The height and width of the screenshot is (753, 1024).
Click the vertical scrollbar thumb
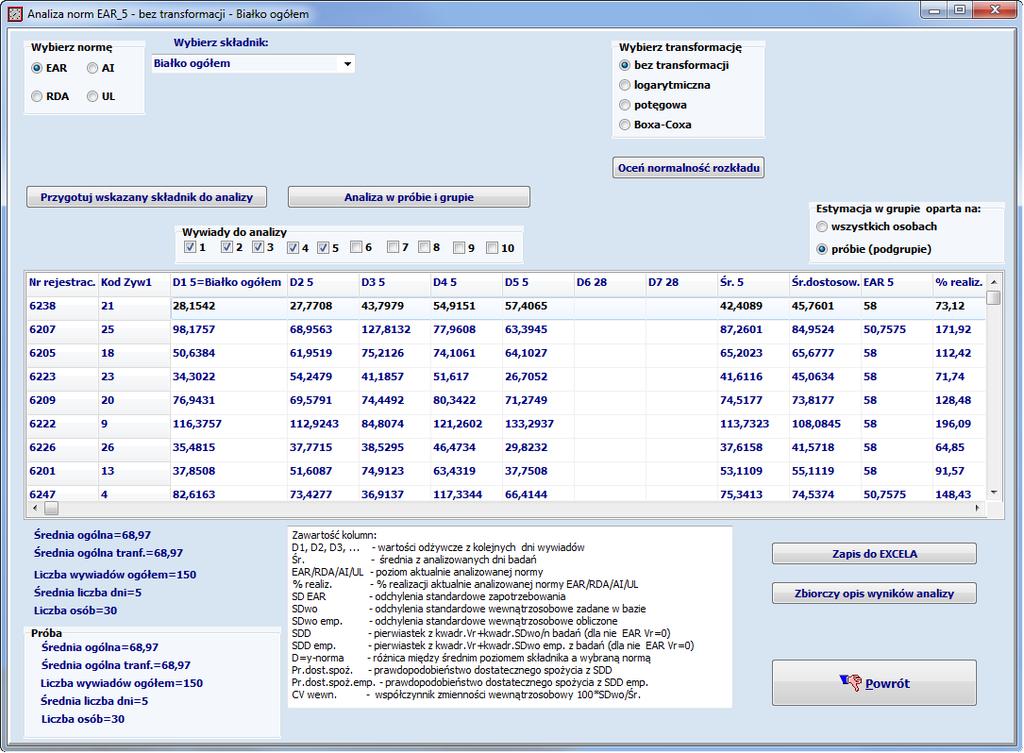[x=993, y=298]
